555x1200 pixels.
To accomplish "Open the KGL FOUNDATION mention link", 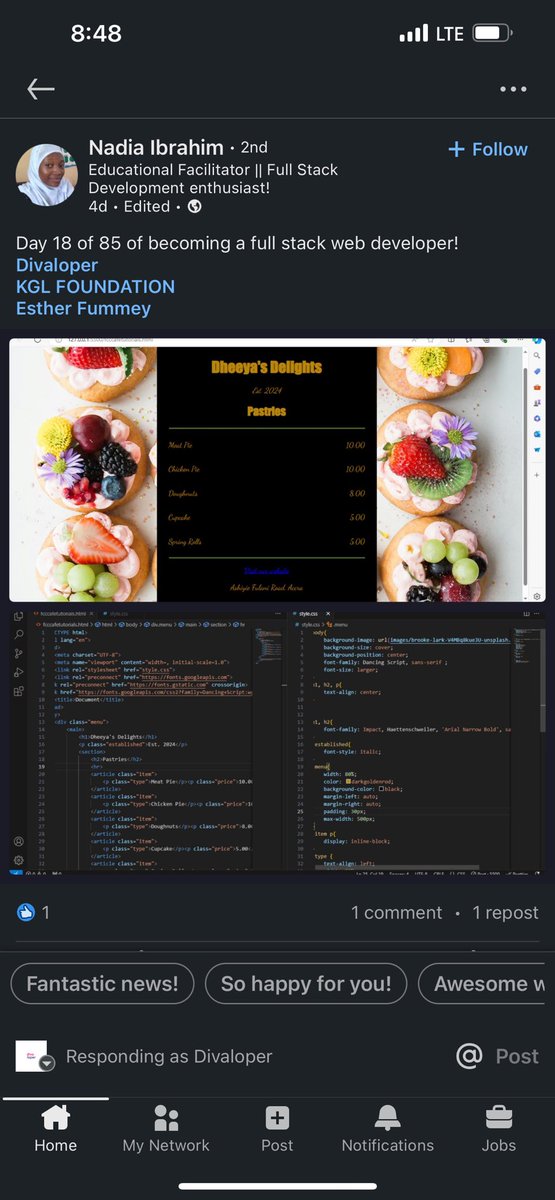I will pos(95,287).
